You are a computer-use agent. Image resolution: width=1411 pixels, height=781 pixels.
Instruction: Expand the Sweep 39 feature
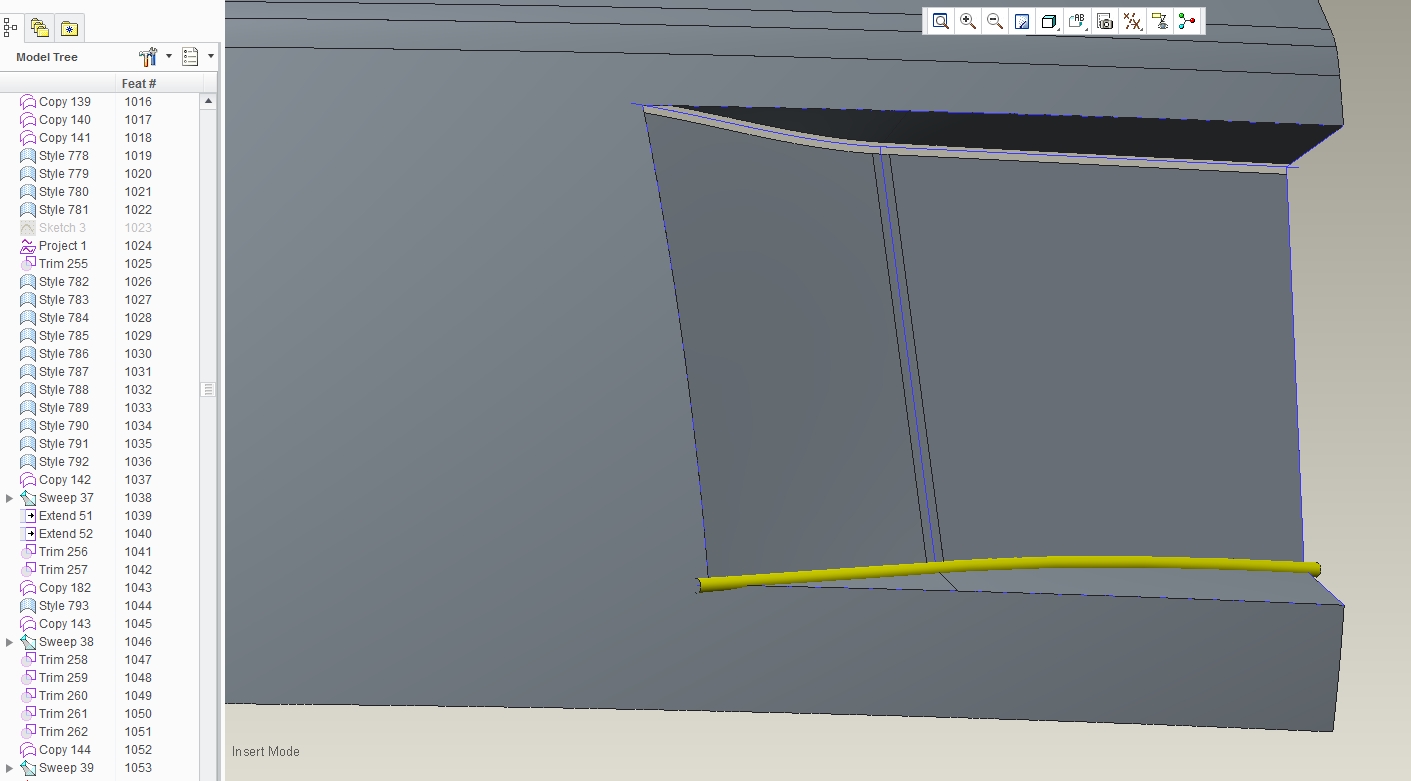point(9,768)
